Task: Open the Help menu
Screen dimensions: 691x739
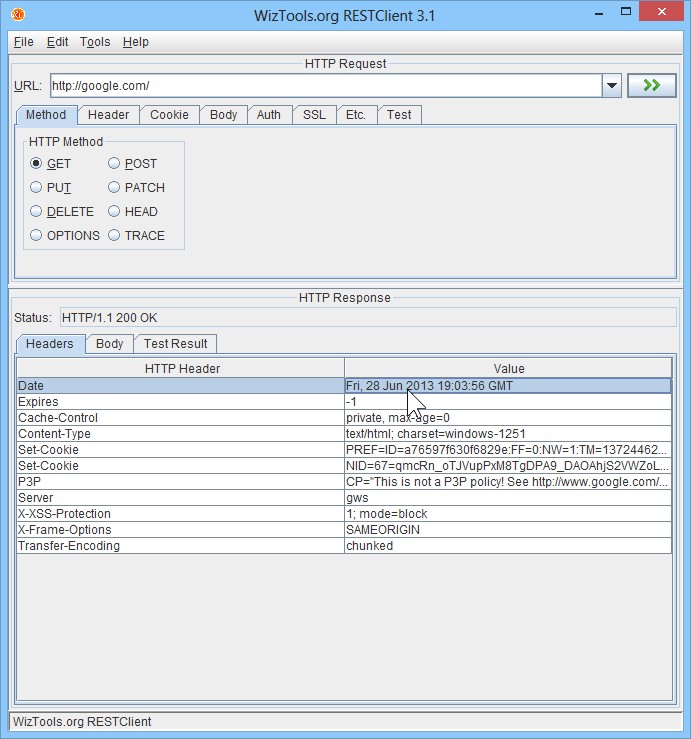Action: 136,42
